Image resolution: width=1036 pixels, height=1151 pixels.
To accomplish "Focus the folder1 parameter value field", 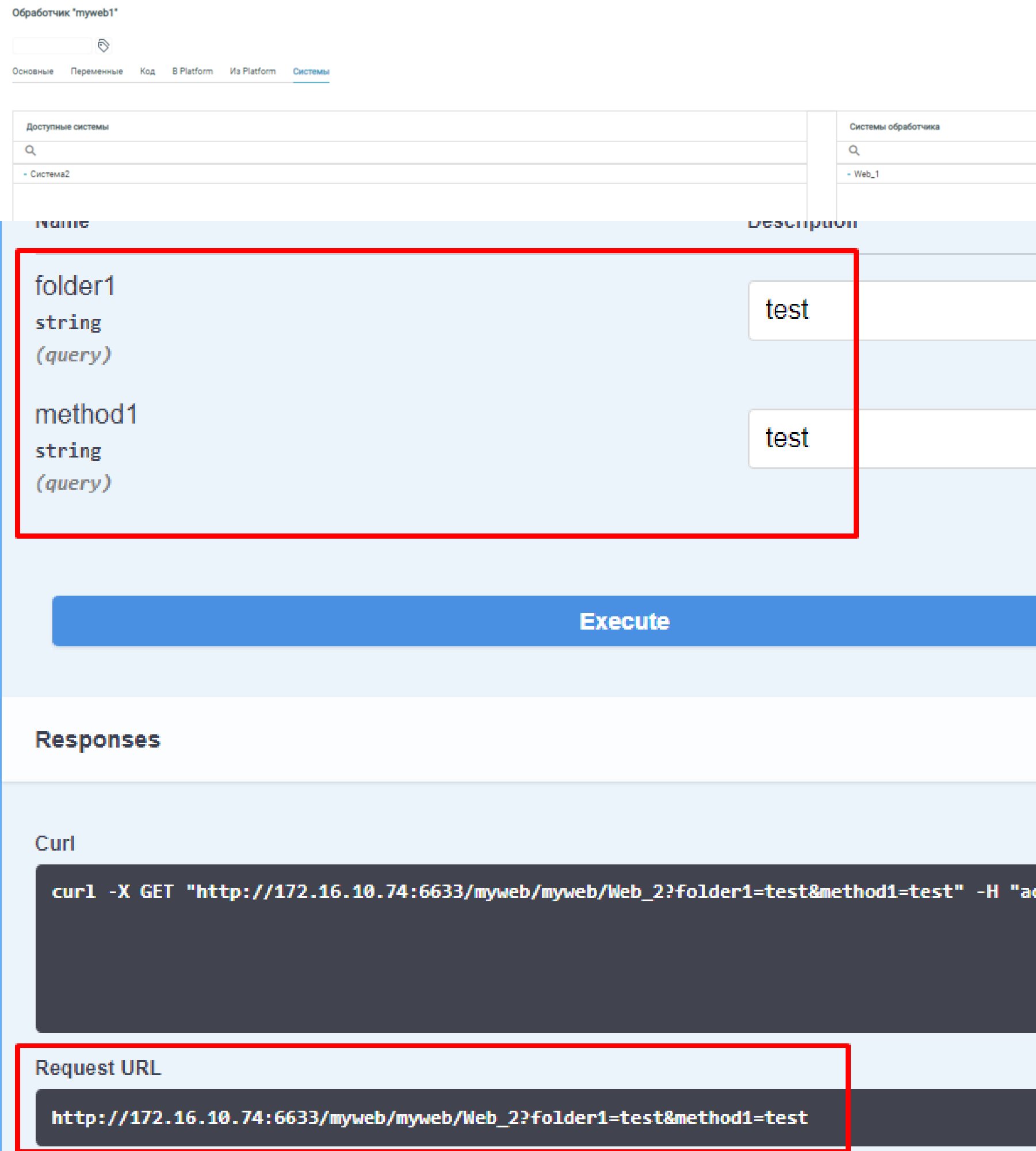I will [892, 311].
